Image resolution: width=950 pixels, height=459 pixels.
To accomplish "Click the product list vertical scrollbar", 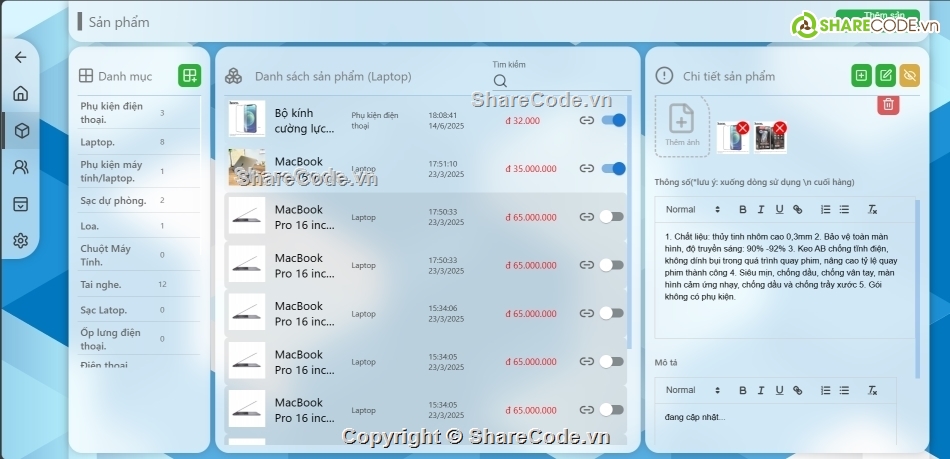I will (629, 221).
